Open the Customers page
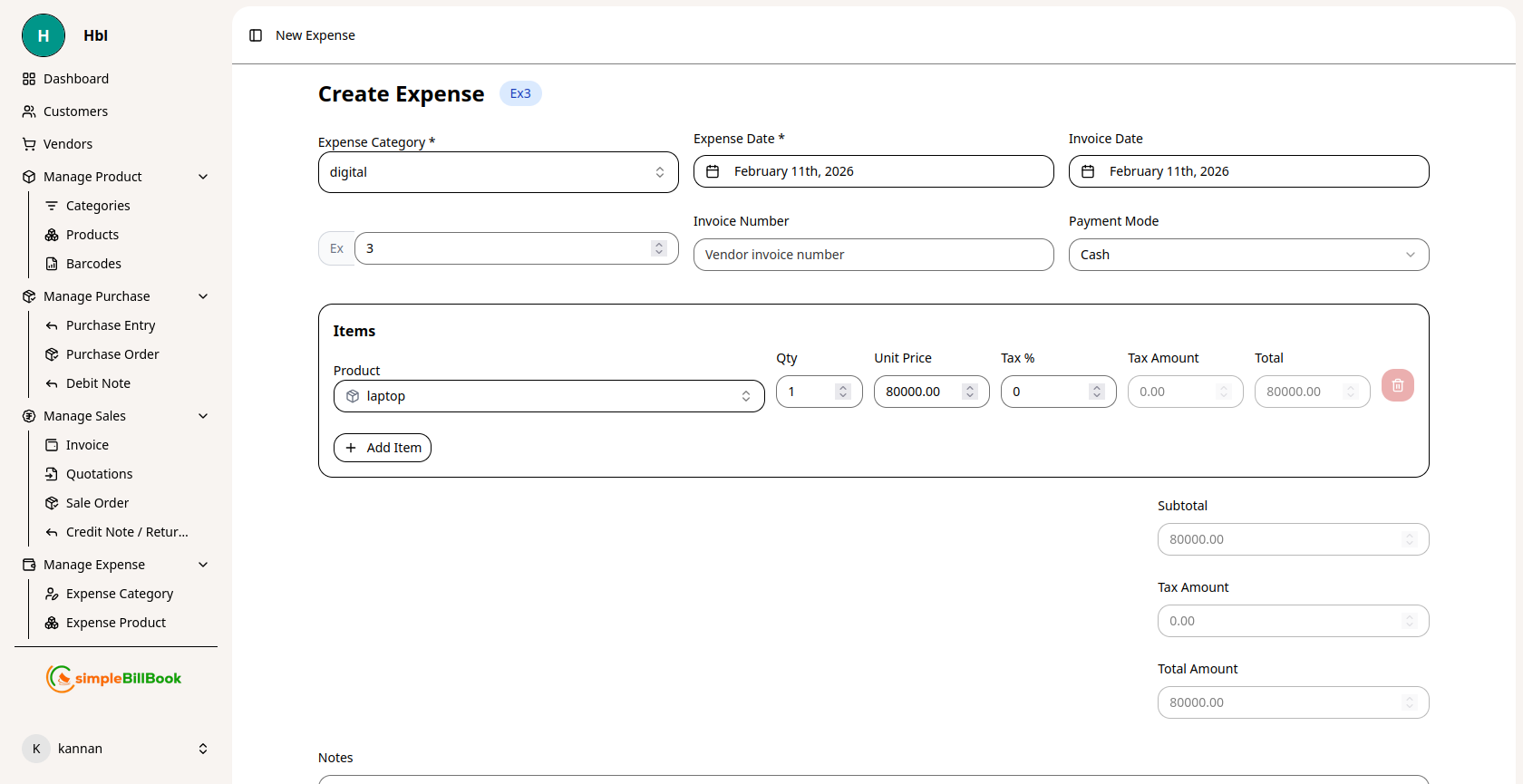Image resolution: width=1523 pixels, height=784 pixels. coord(75,111)
